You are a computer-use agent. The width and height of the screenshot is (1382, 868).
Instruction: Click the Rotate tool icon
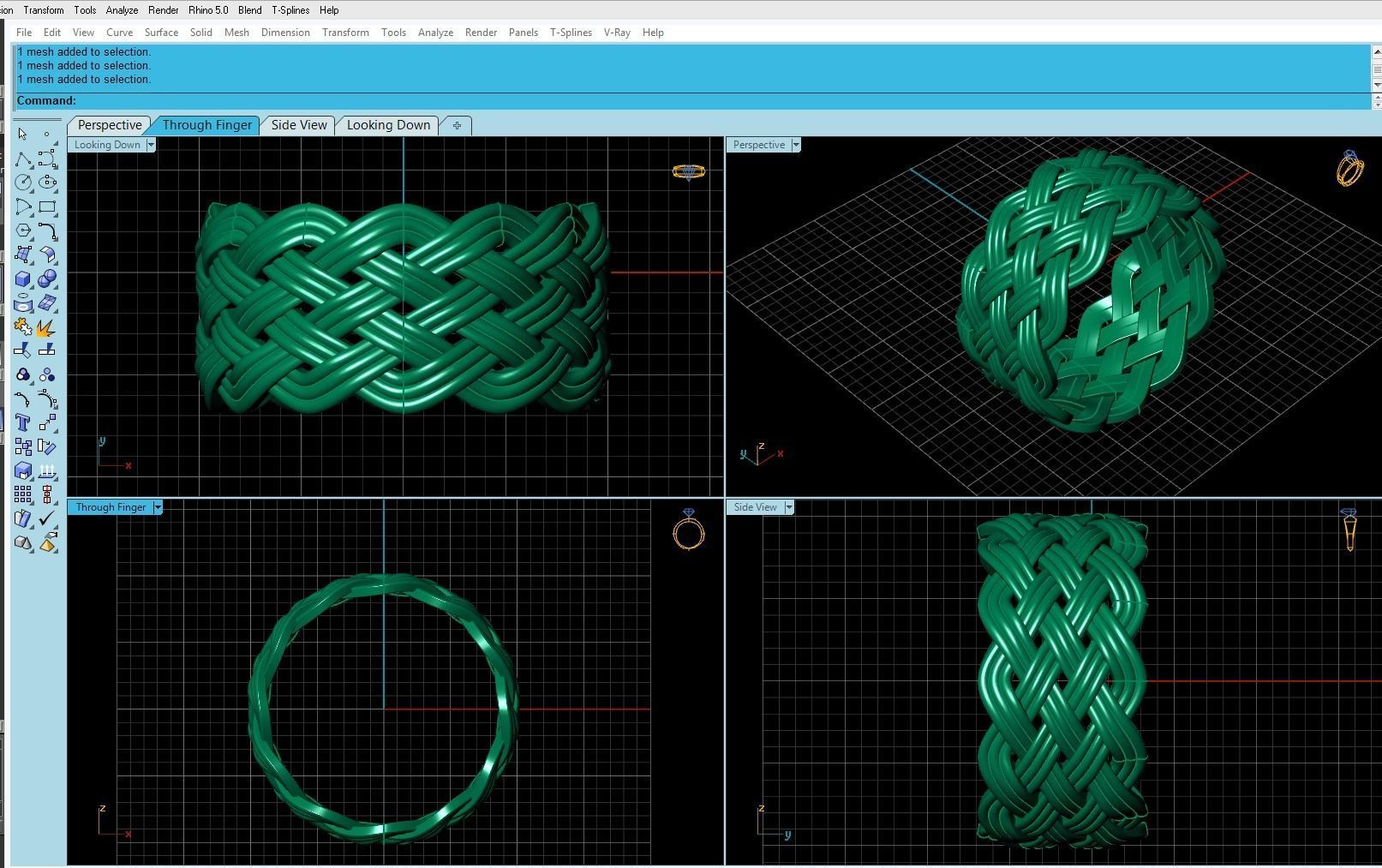coord(47,446)
